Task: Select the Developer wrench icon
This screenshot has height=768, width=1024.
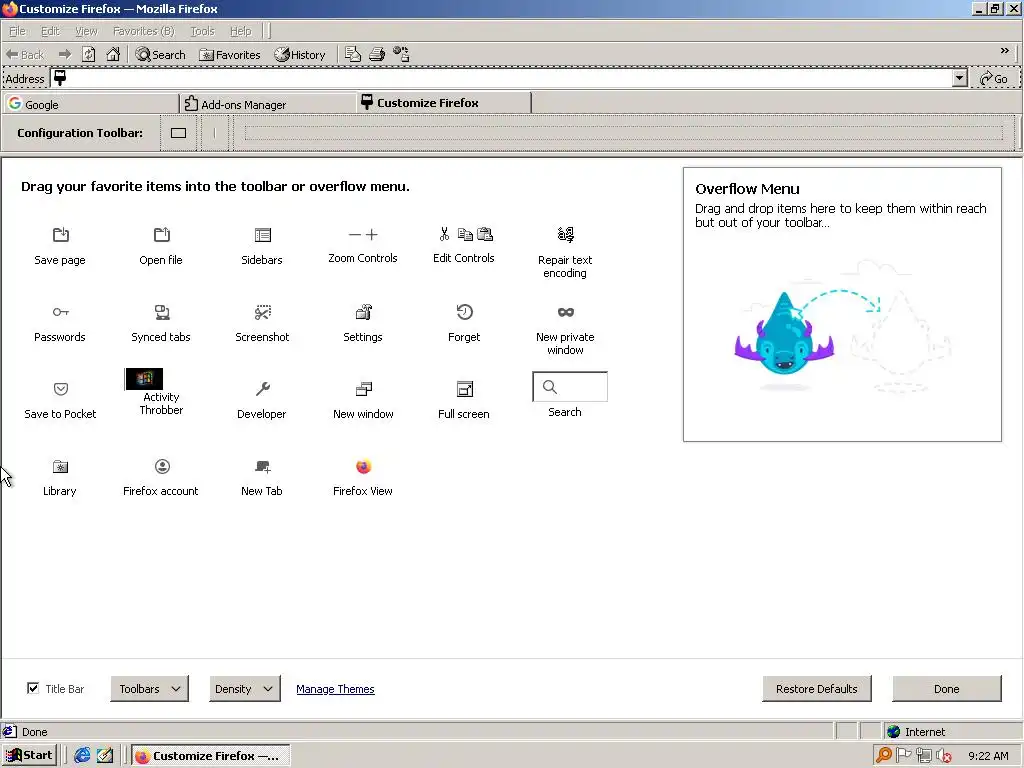Action: tap(263, 389)
